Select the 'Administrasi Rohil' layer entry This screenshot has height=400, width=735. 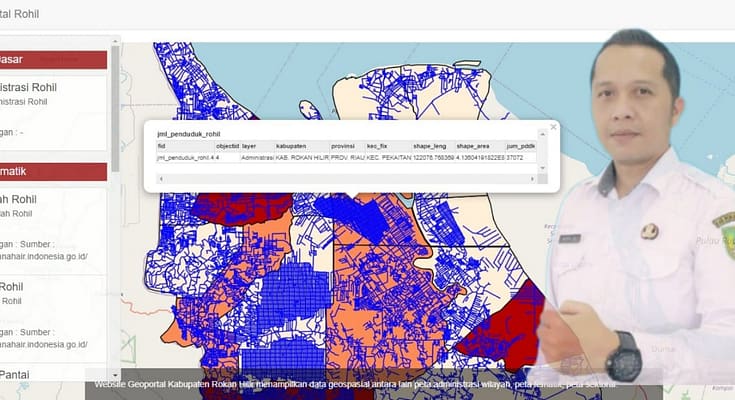pyautogui.click(x=36, y=88)
